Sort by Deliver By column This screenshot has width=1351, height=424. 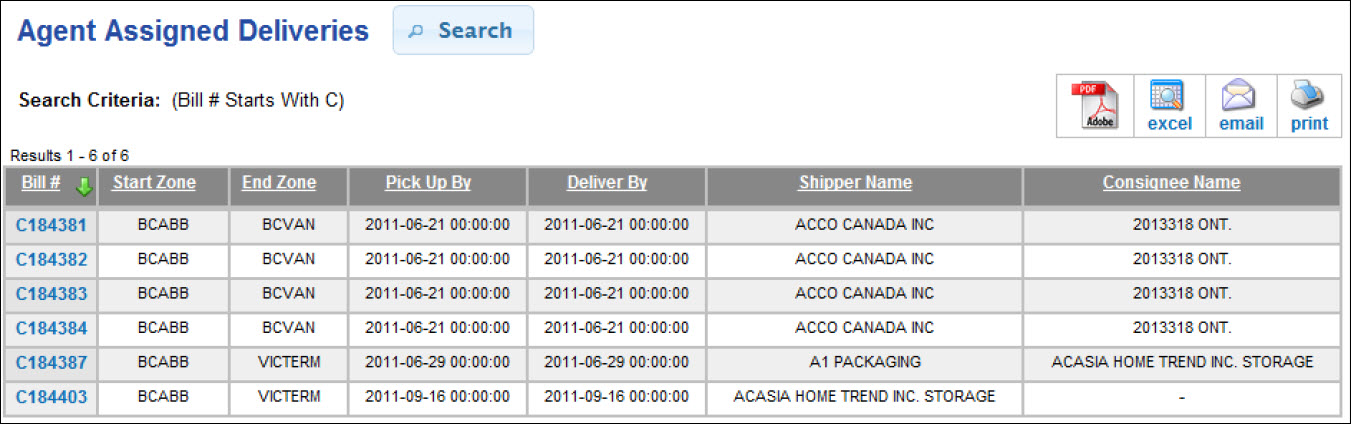(607, 183)
